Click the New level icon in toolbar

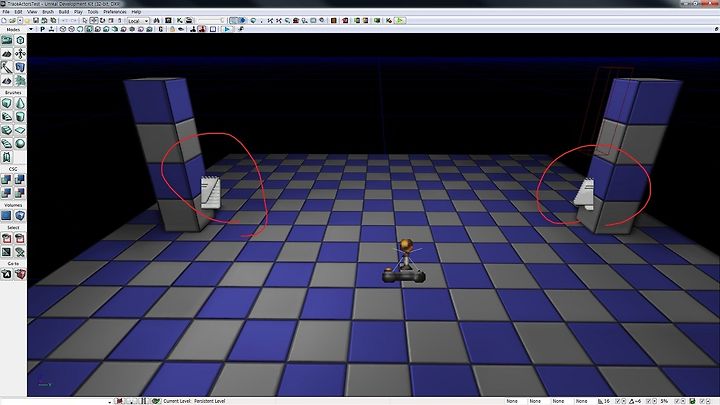coord(4,21)
